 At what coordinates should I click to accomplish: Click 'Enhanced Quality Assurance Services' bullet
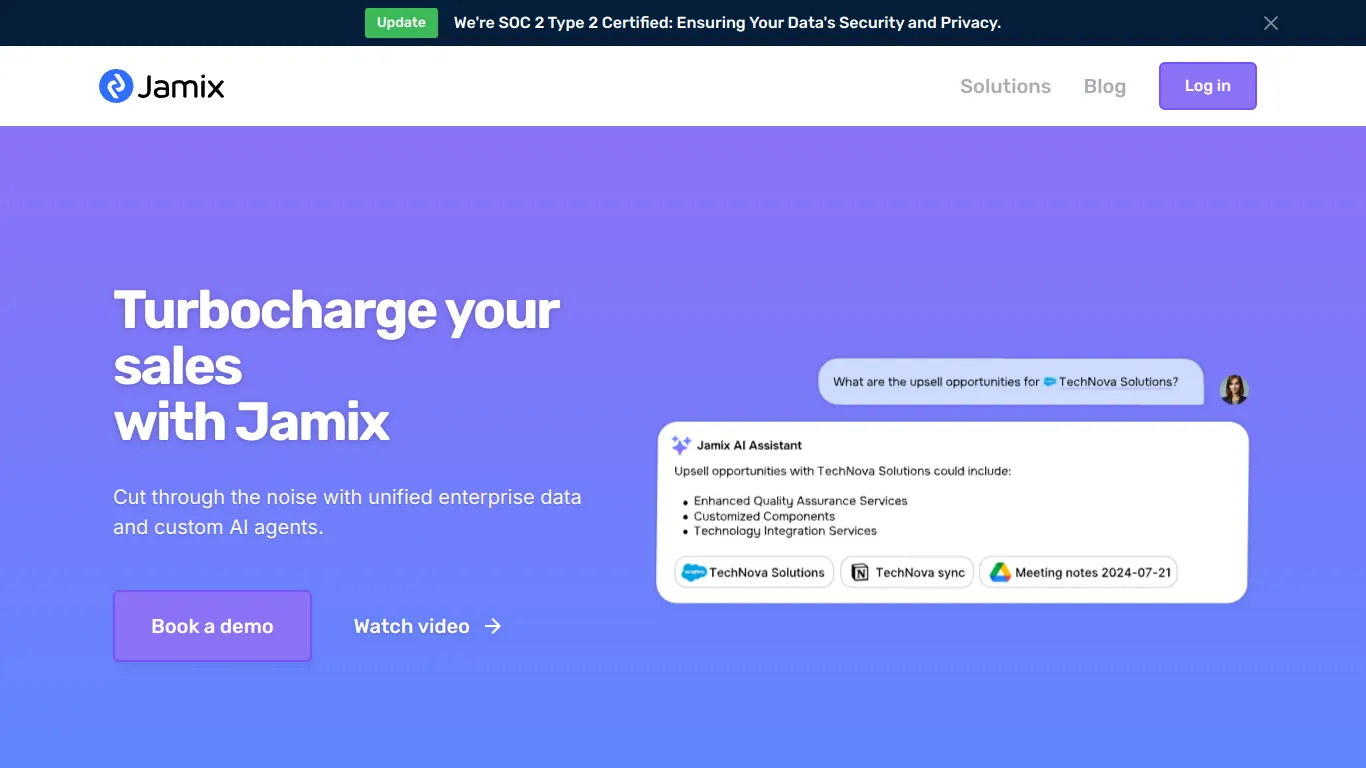[801, 501]
